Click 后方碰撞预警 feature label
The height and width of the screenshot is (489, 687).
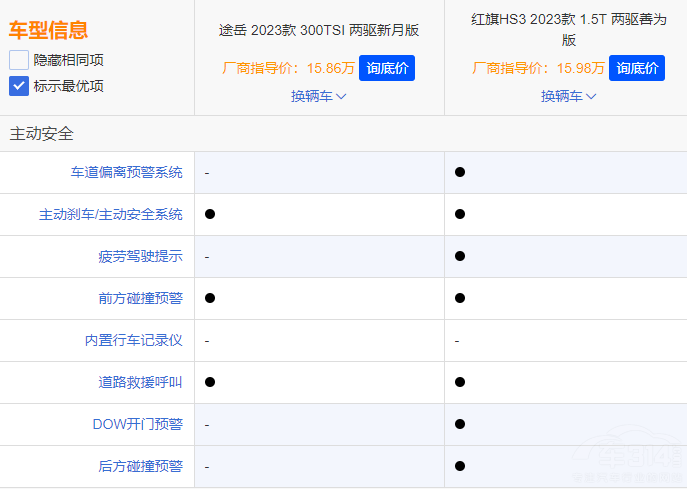140,466
